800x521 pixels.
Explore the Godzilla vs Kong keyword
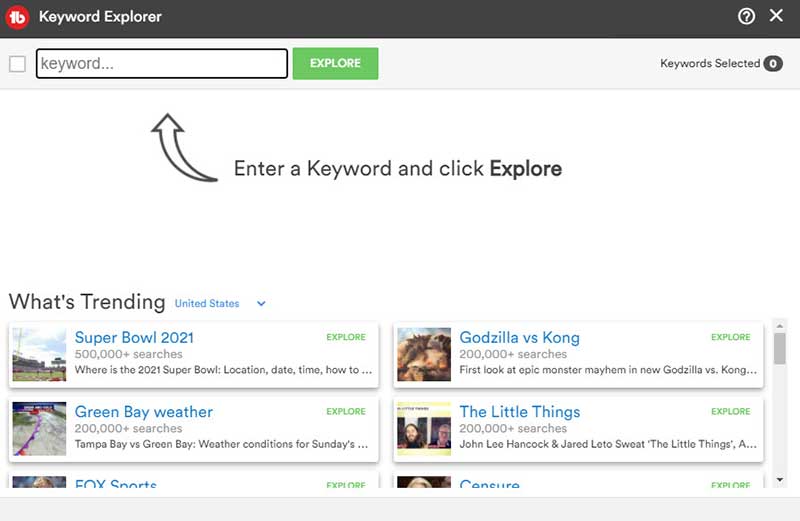[731, 337]
